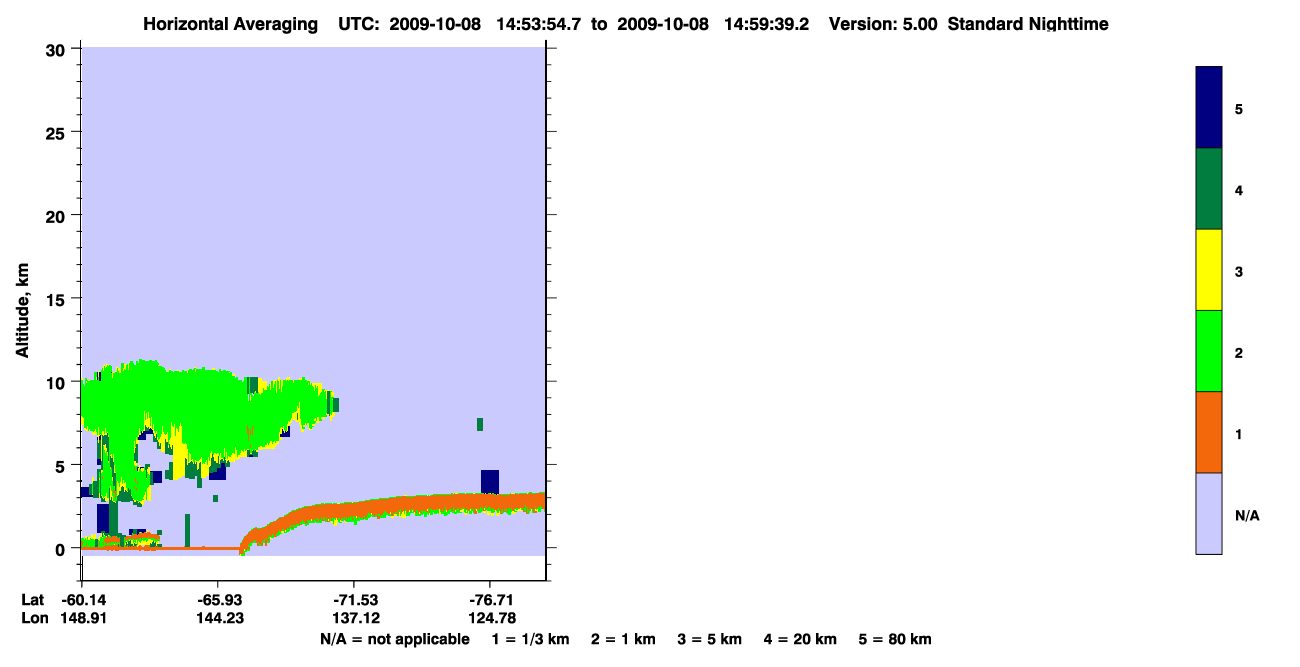Click the altitude tick label 10
This screenshot has width=1300, height=667.
point(58,382)
